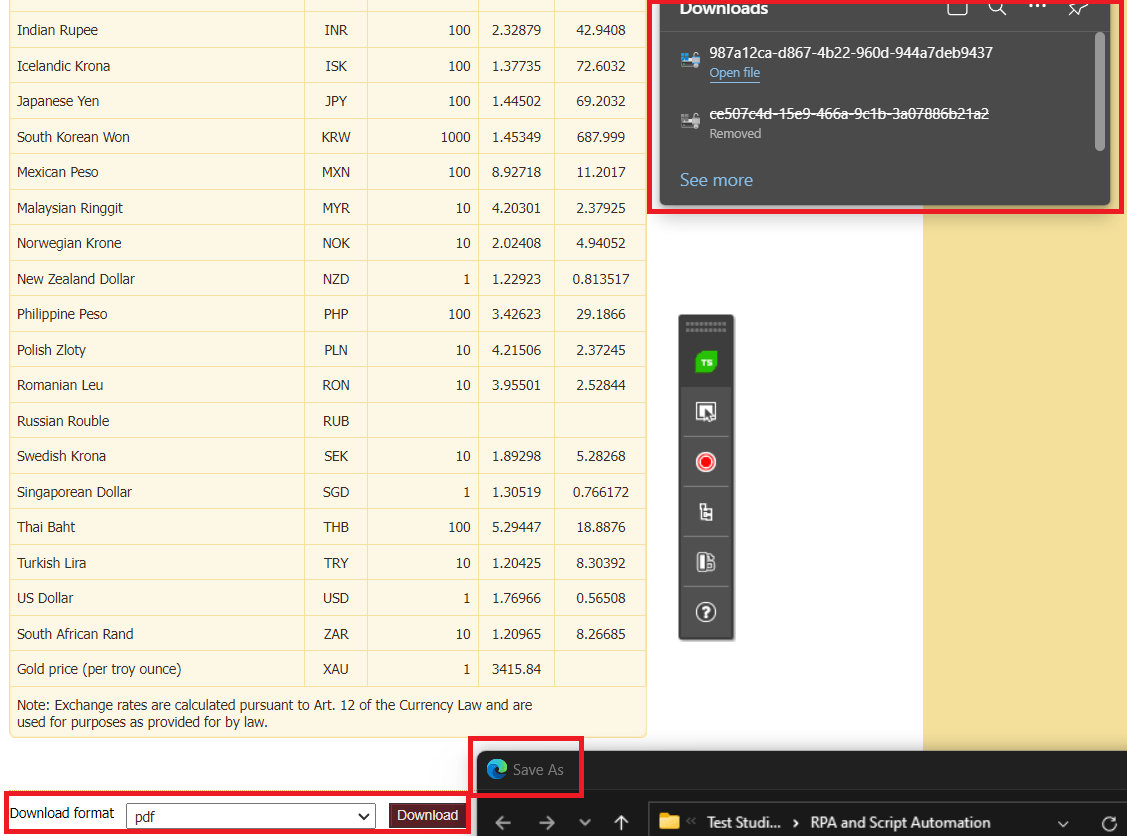Screen dimensions: 1127x836
Task: Click the Malaysian Ringgit row name
Action: coord(70,208)
